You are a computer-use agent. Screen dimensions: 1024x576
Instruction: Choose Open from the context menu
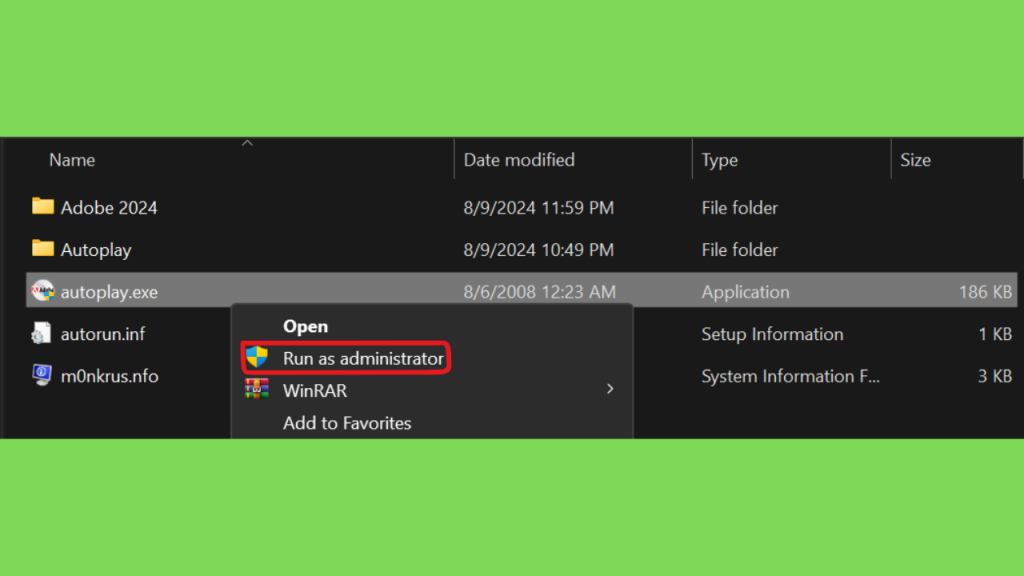tap(306, 326)
